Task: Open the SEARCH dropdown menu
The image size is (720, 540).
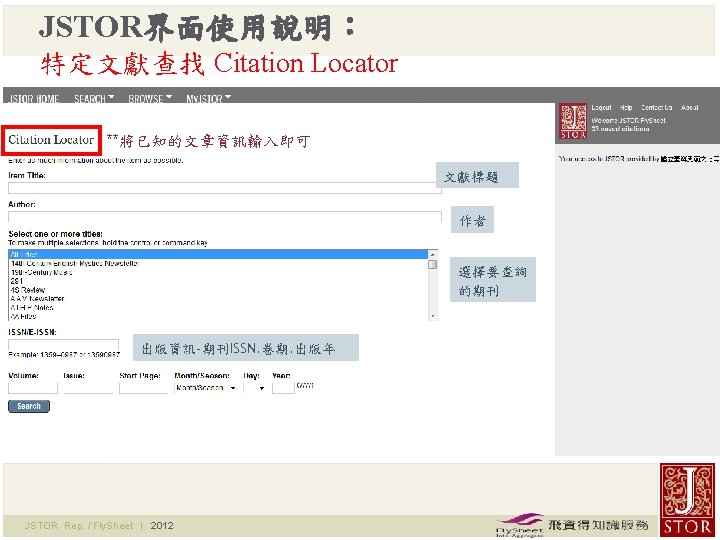Action: pyautogui.click(x=94, y=99)
